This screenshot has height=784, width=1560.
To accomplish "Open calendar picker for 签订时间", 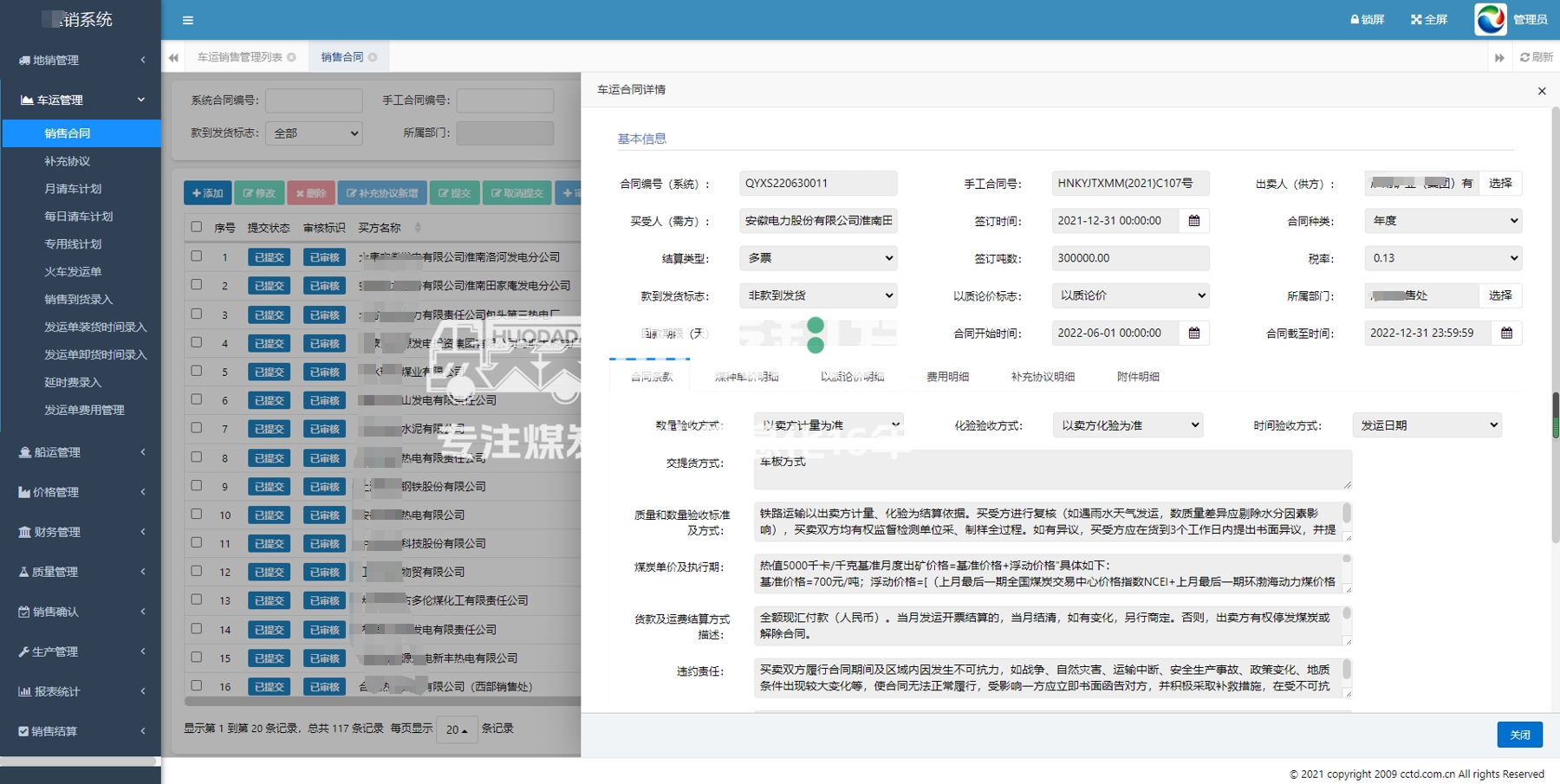I will tap(1193, 221).
